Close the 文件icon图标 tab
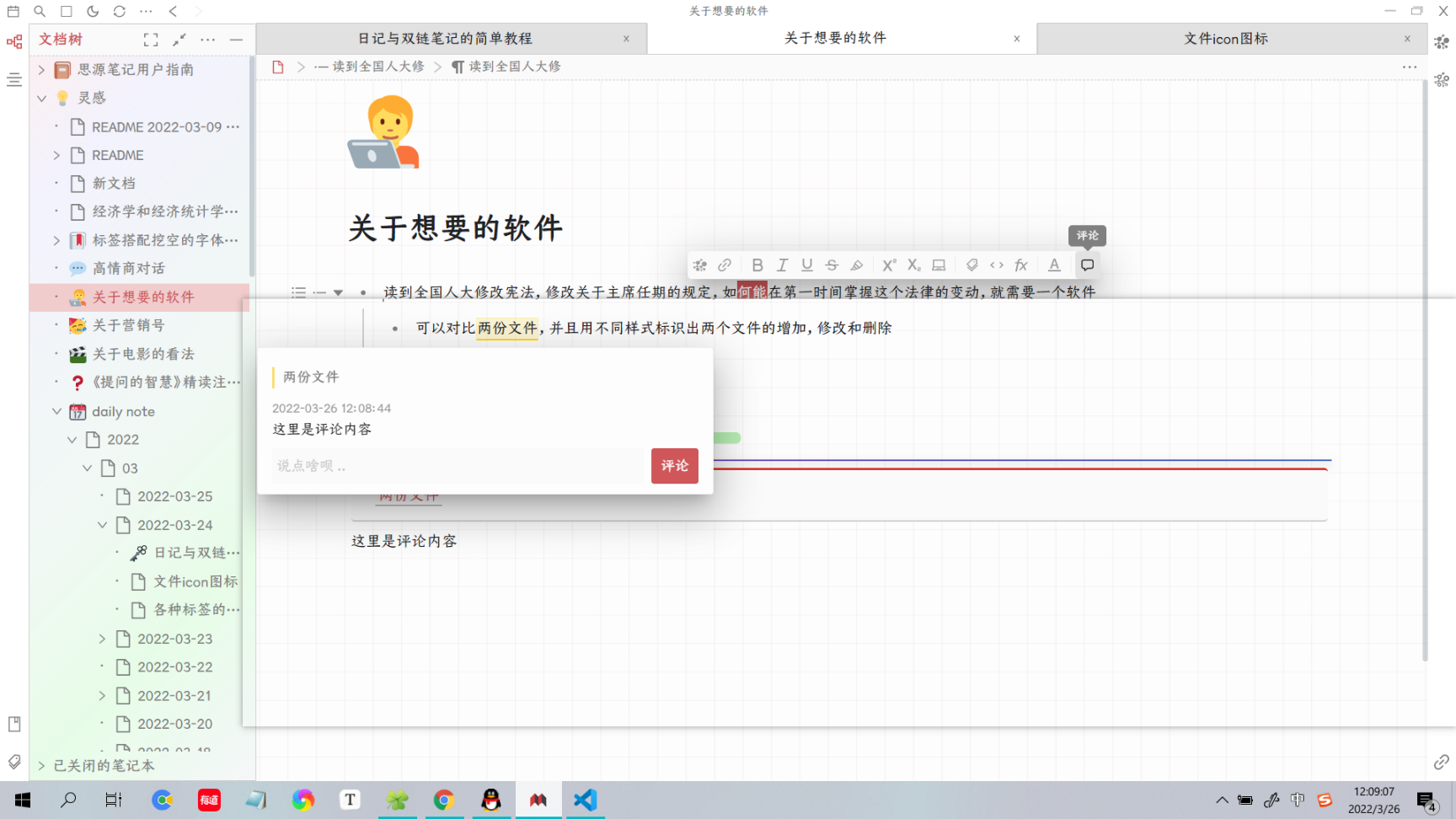This screenshot has width=1456, height=819. coord(1407,39)
